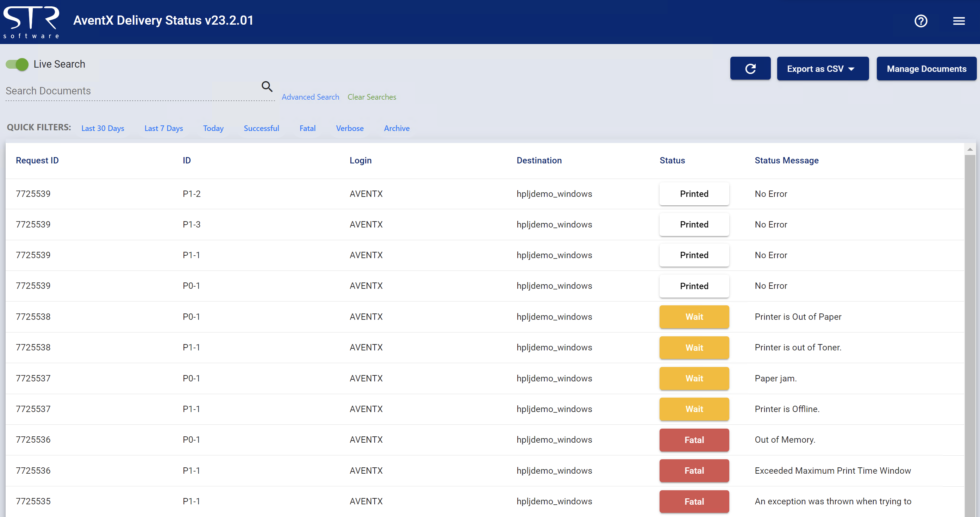Expand the Export as CSV dropdown

[822, 69]
